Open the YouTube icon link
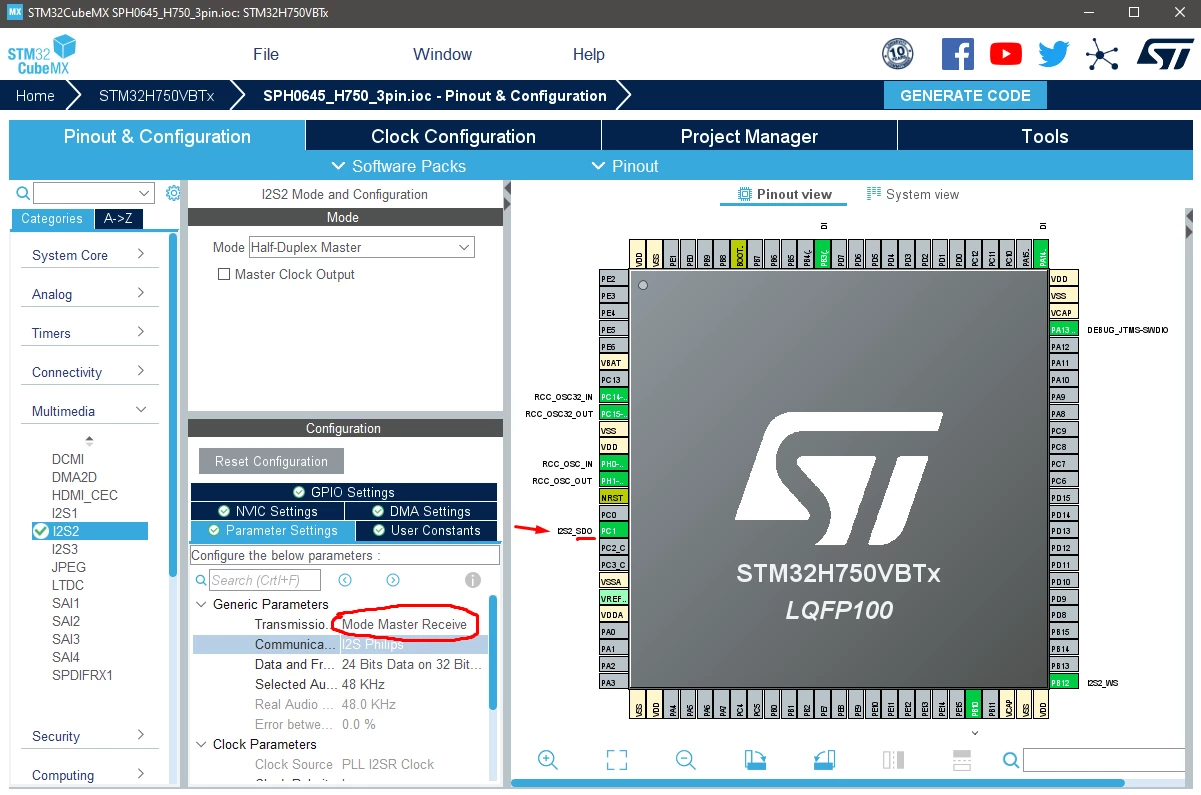 click(1006, 54)
